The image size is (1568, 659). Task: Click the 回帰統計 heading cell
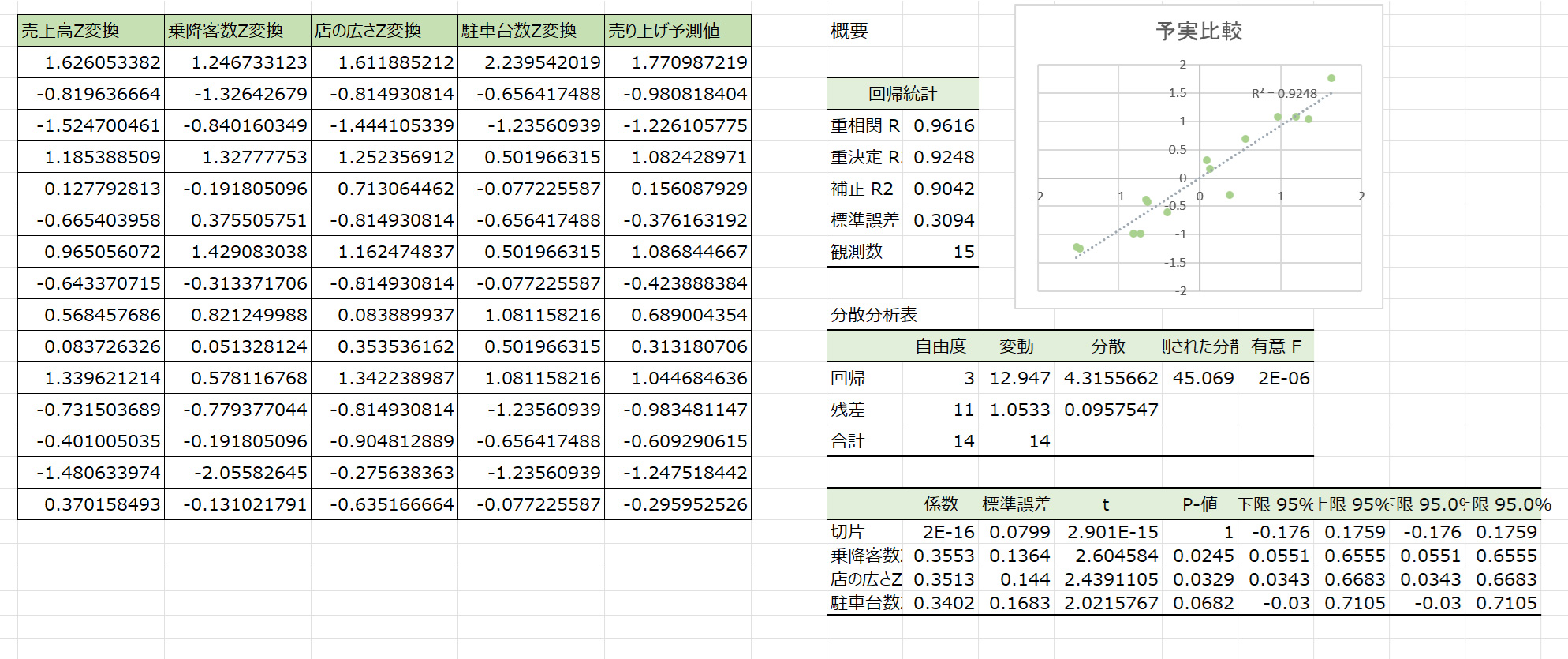pyautogui.click(x=902, y=94)
